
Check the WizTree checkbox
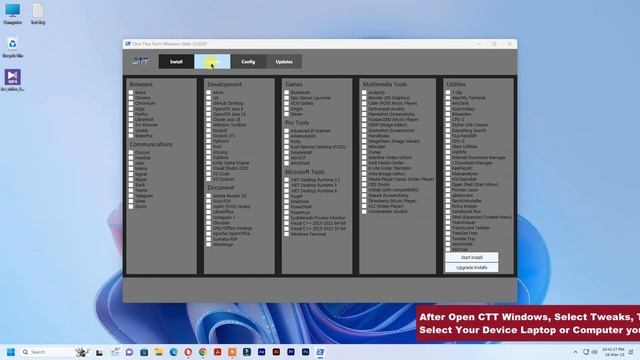448,249
